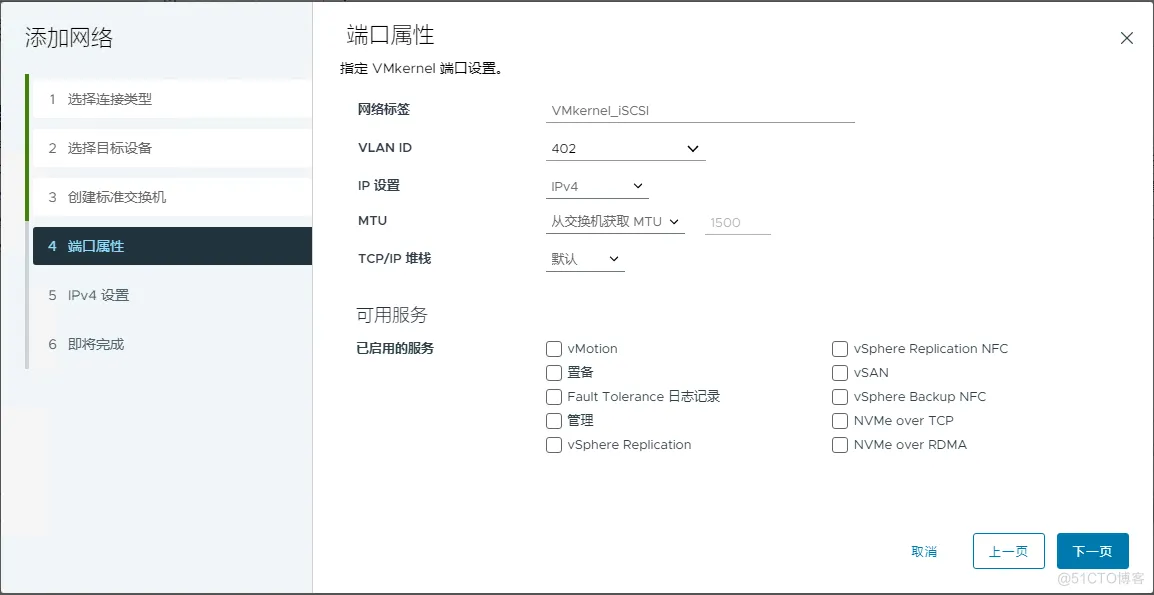Toggle the vSphere Replication checkbox
The height and width of the screenshot is (595, 1154).
point(554,445)
